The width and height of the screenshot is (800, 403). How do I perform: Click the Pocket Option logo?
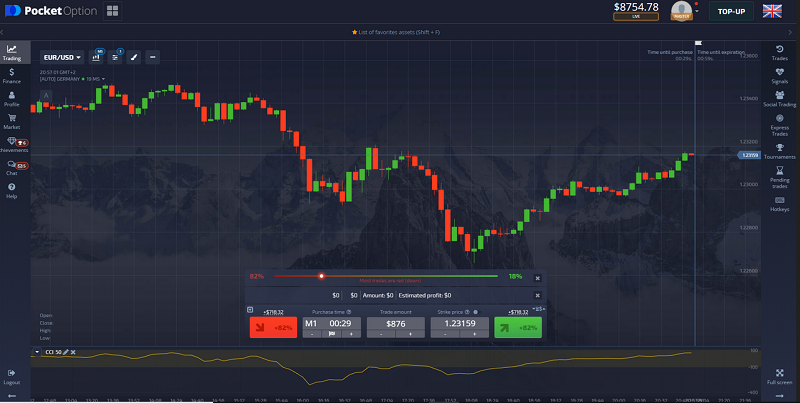tap(51, 11)
